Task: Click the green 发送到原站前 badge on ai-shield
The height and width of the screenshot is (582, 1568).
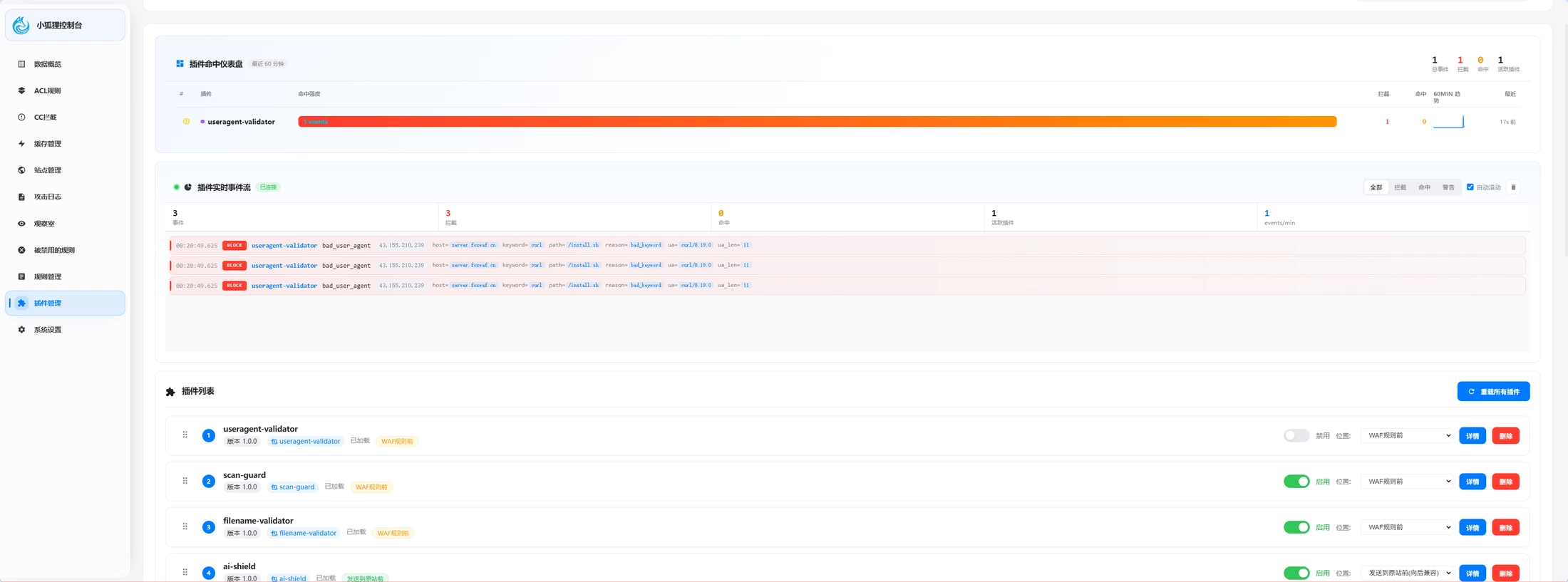Action: (x=365, y=578)
